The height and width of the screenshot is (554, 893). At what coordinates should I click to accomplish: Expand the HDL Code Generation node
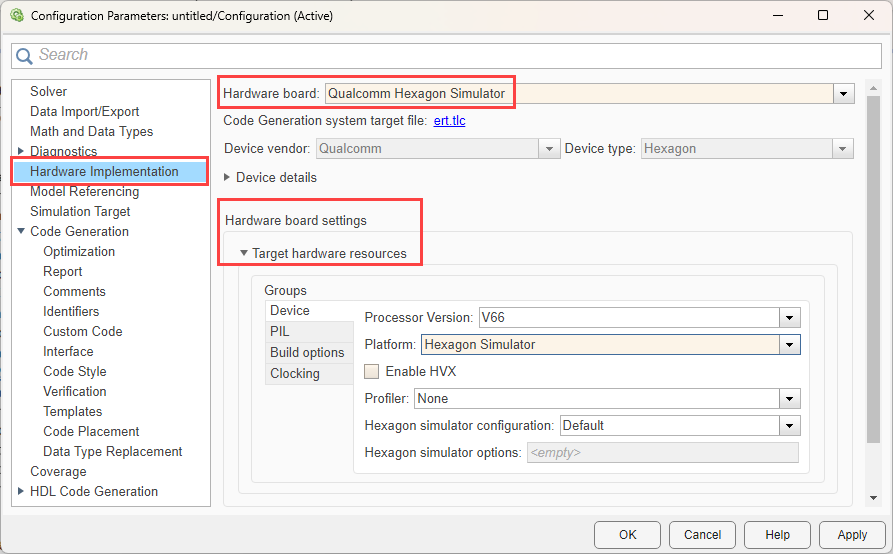pyautogui.click(x=21, y=491)
